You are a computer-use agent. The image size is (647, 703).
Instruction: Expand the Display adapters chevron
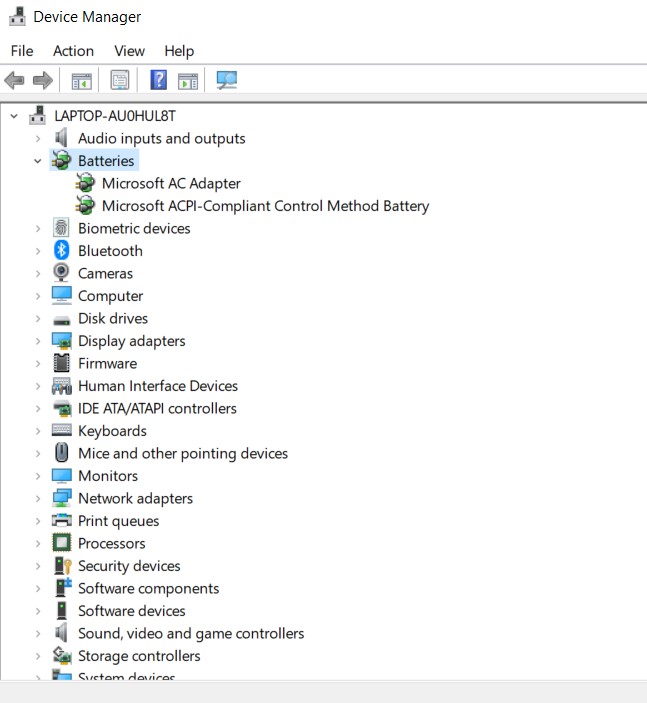[38, 341]
